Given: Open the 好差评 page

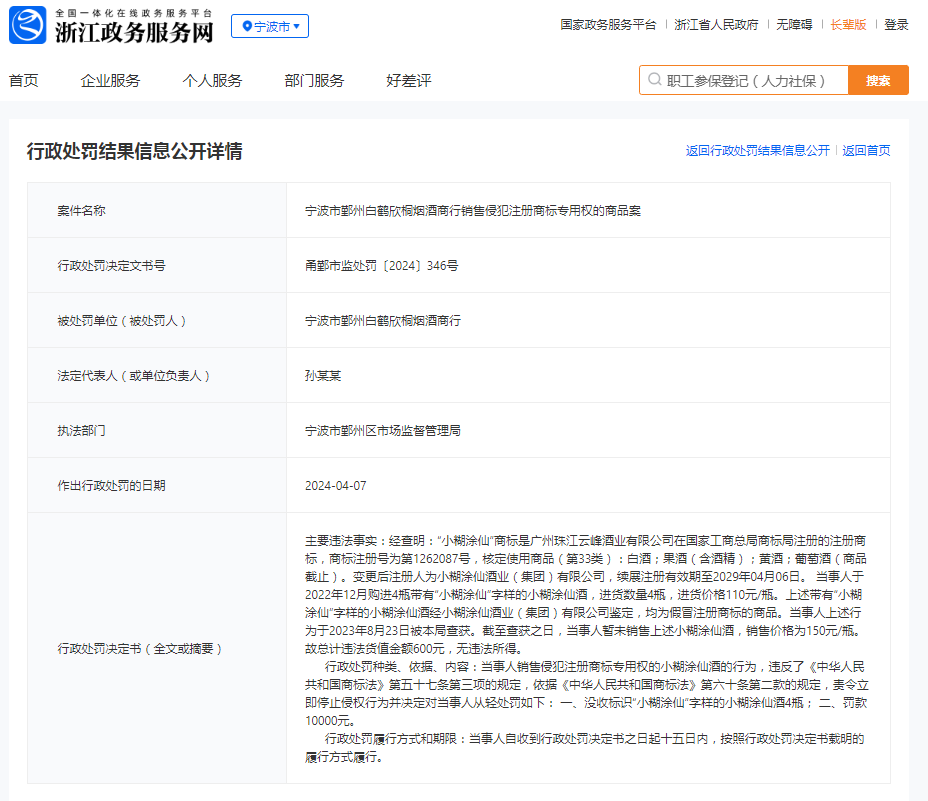Looking at the screenshot, I should [408, 81].
